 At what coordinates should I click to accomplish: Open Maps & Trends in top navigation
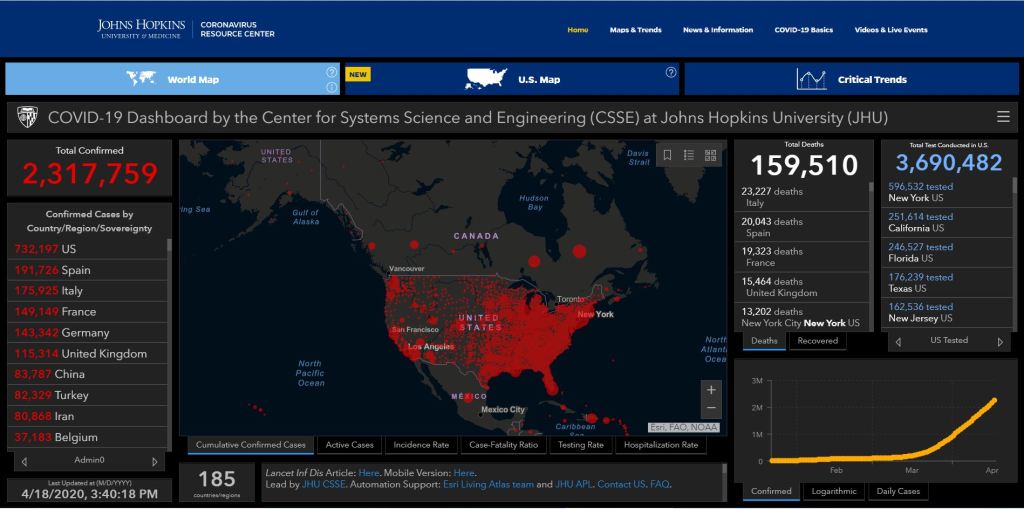635,30
